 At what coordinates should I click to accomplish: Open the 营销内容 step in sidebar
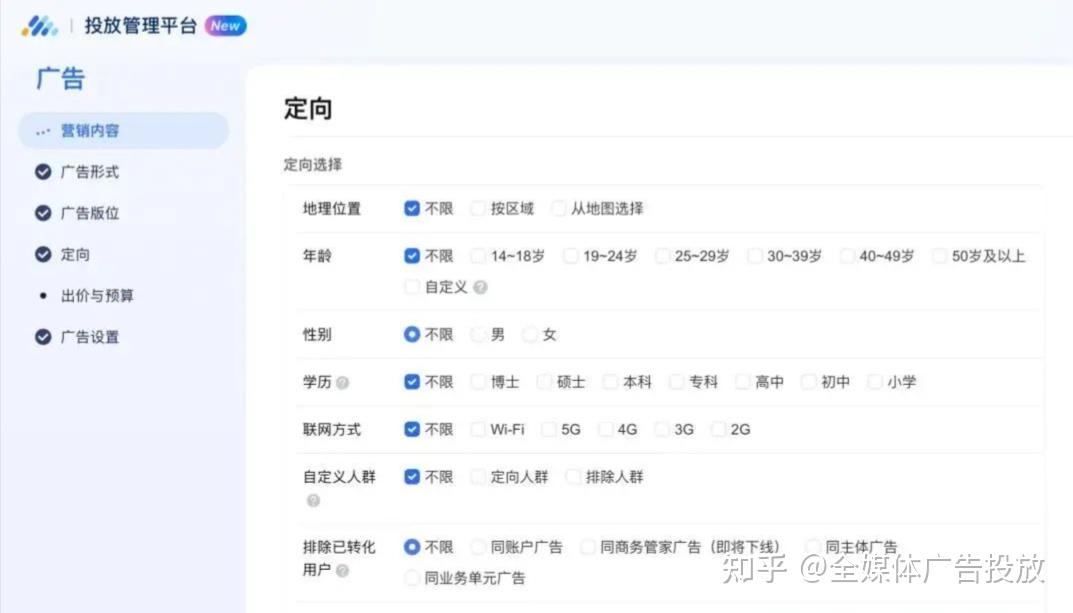pyautogui.click(x=123, y=131)
